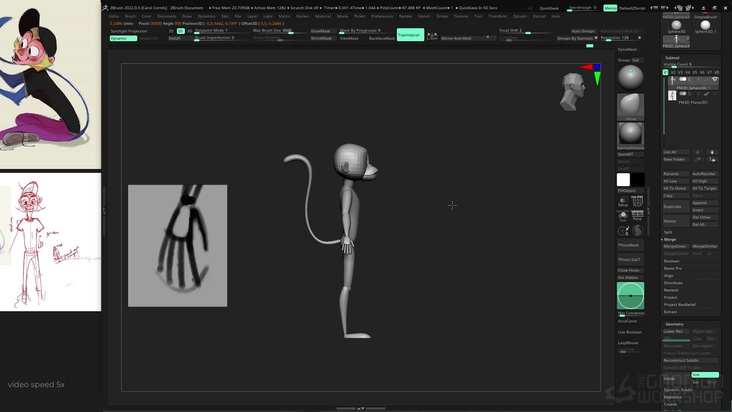Select the Sphere3D_1 tool thumbnail
732x412 pixels.
[705, 27]
